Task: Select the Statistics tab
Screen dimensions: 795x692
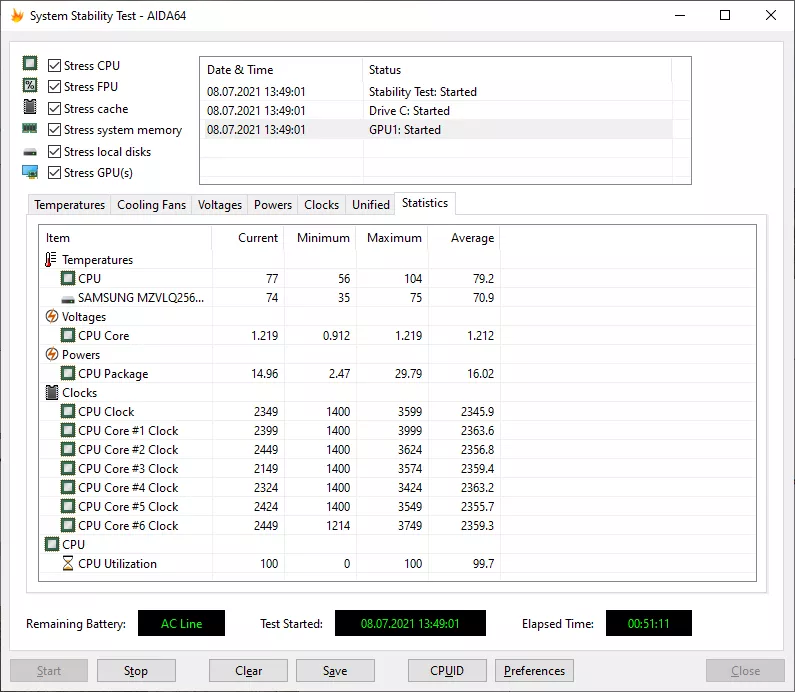Action: [425, 203]
